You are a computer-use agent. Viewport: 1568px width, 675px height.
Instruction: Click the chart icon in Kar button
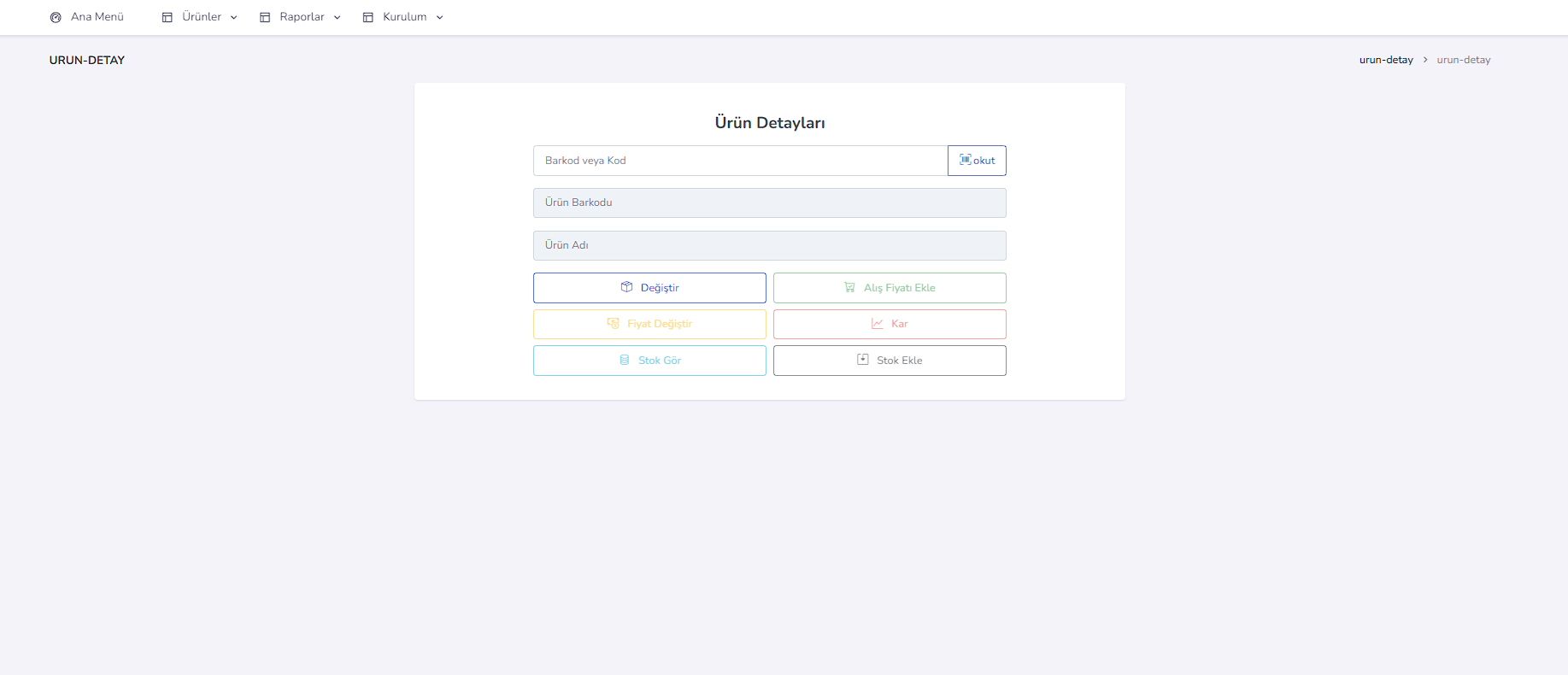(877, 323)
